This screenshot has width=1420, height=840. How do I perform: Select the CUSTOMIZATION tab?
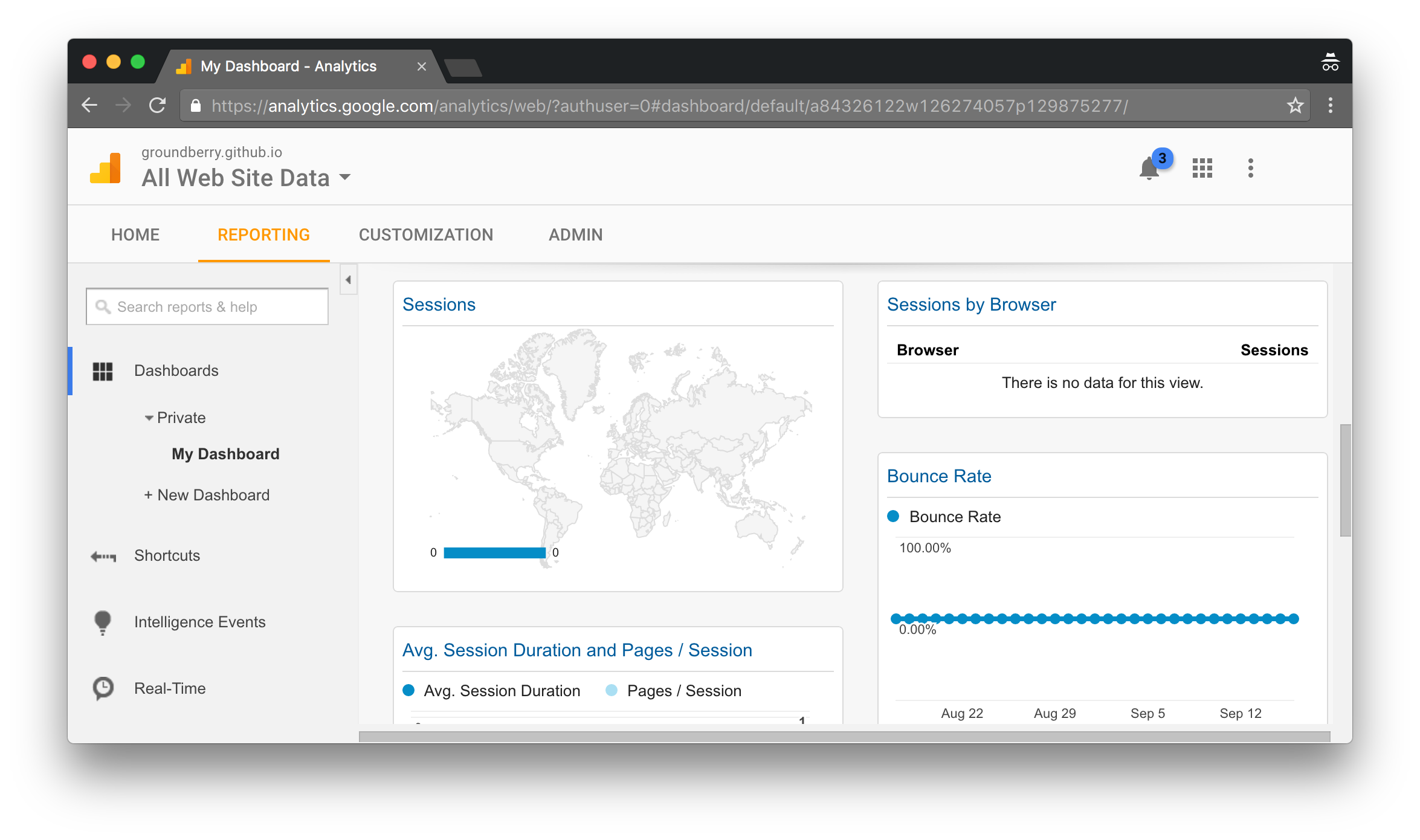tap(425, 235)
